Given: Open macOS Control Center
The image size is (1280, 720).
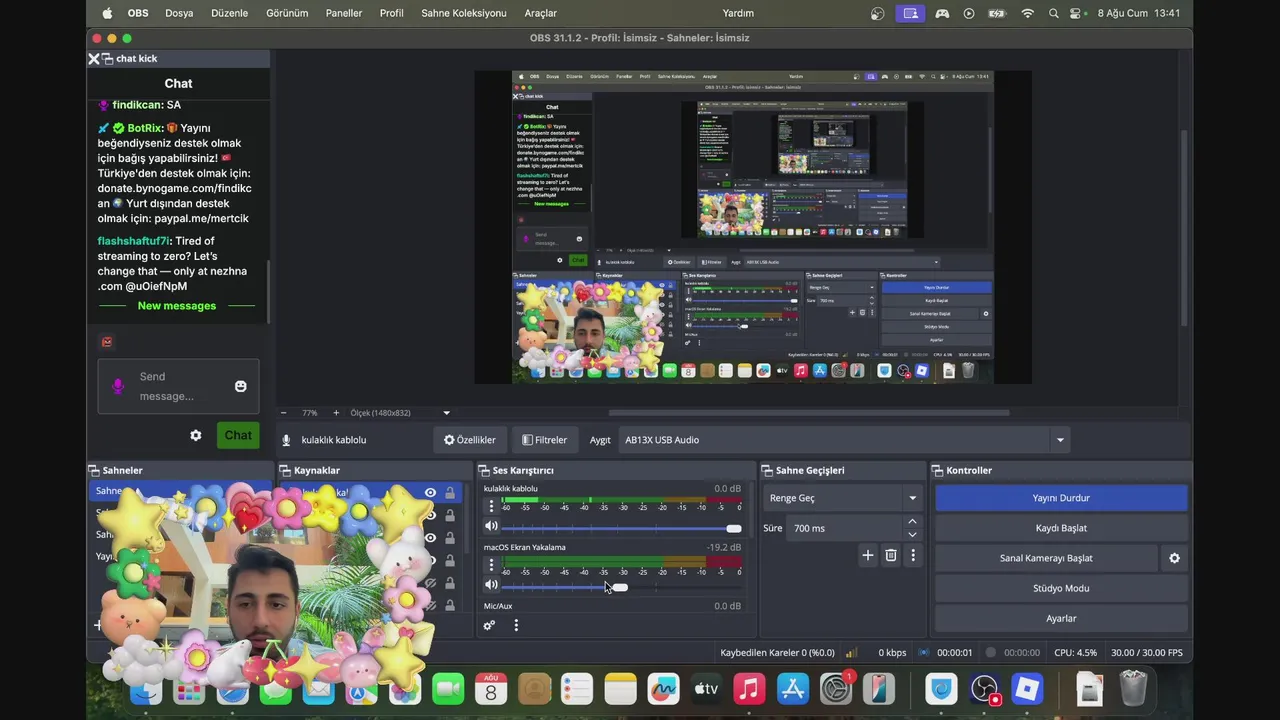Looking at the screenshot, I should coord(1077,13).
